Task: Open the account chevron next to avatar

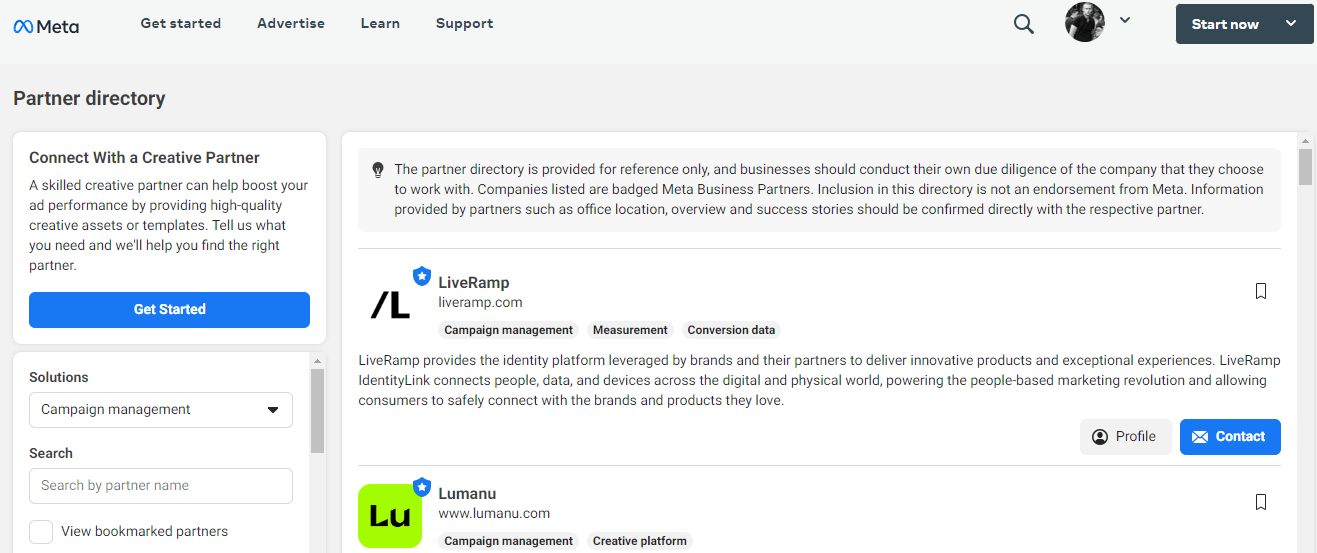Action: (1125, 20)
